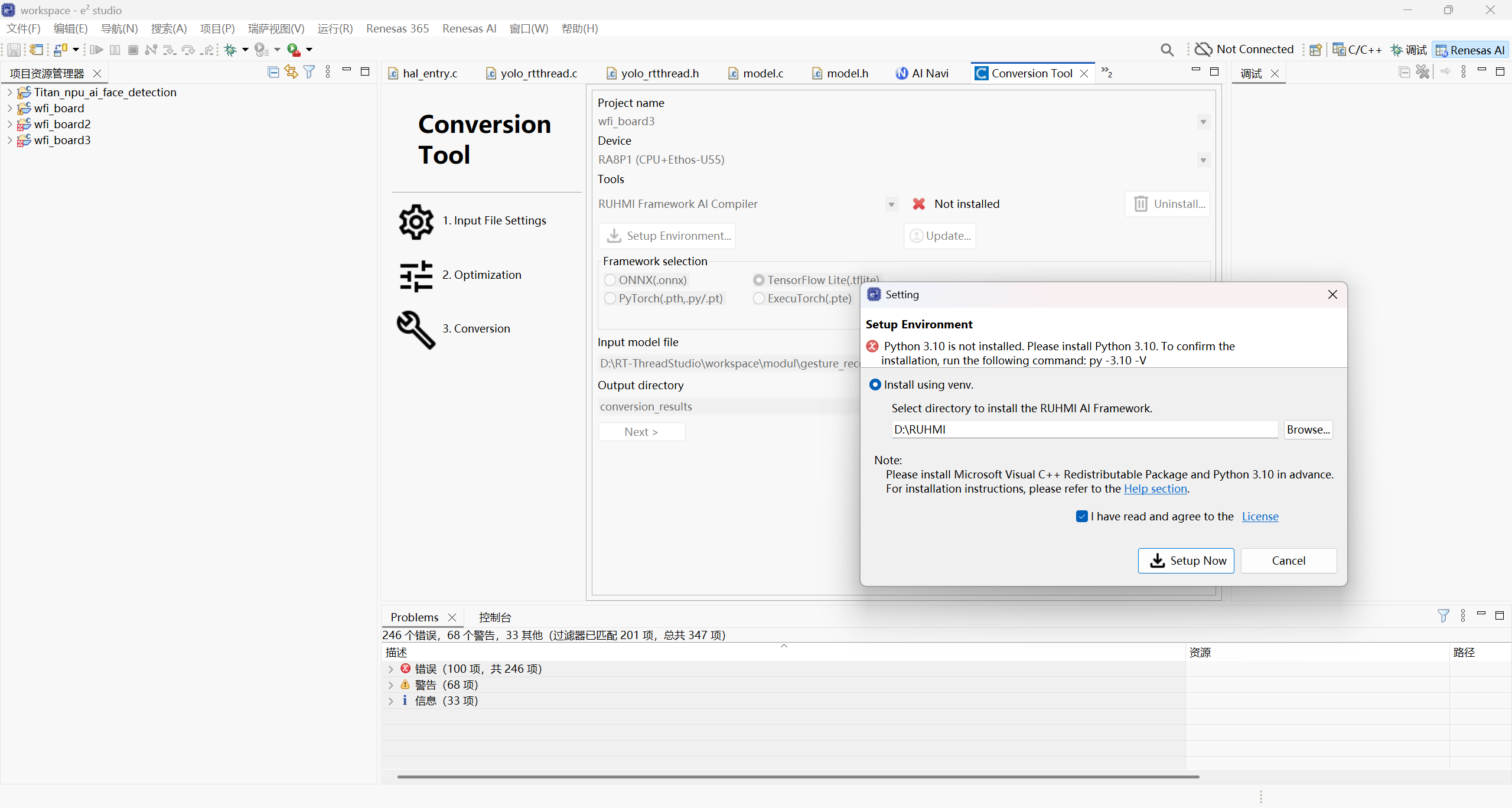Switch to the model.c editor tab
This screenshot has width=1512, height=808.
[x=757, y=73]
